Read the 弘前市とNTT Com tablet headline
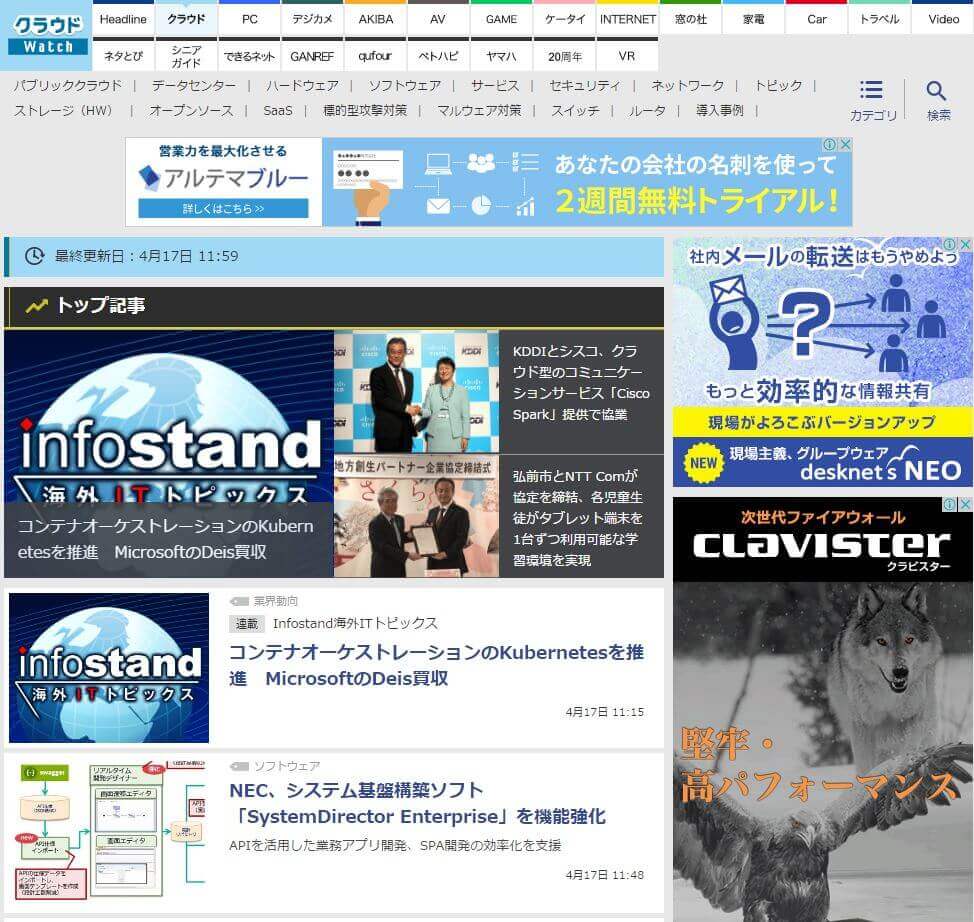 tap(578, 518)
